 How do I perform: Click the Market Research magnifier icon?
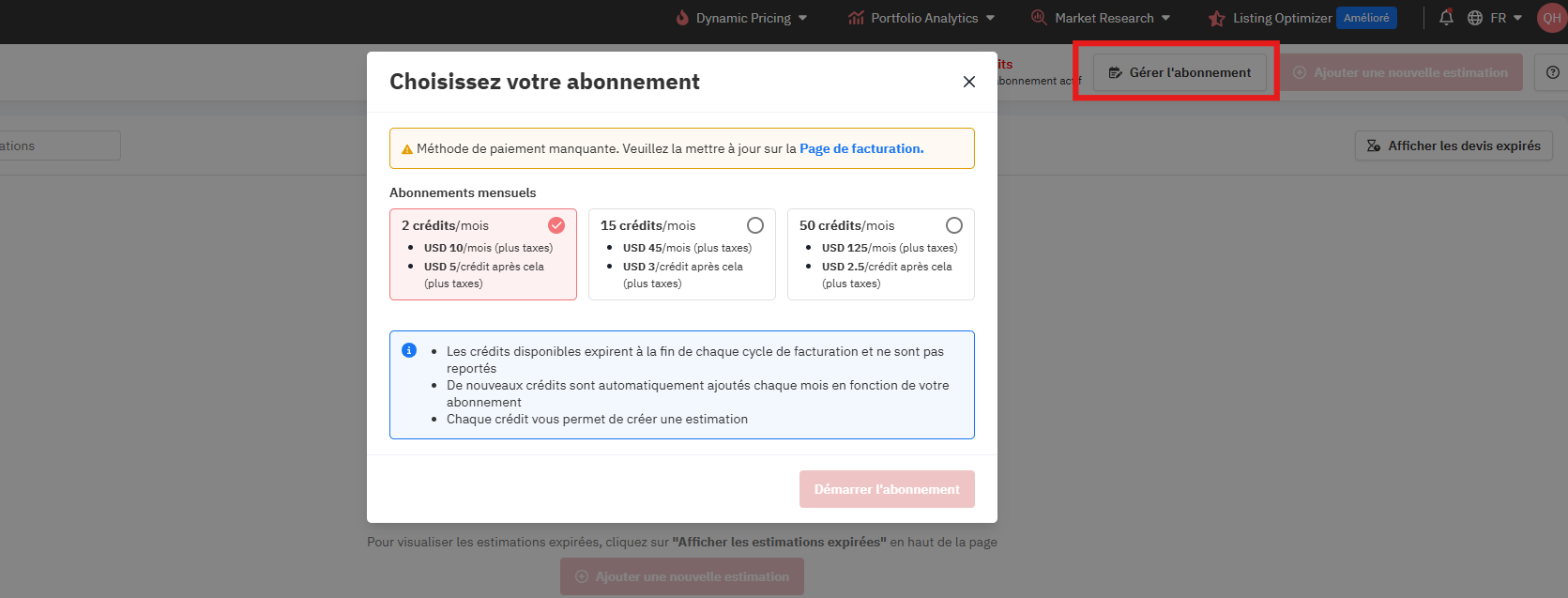pos(1039,18)
